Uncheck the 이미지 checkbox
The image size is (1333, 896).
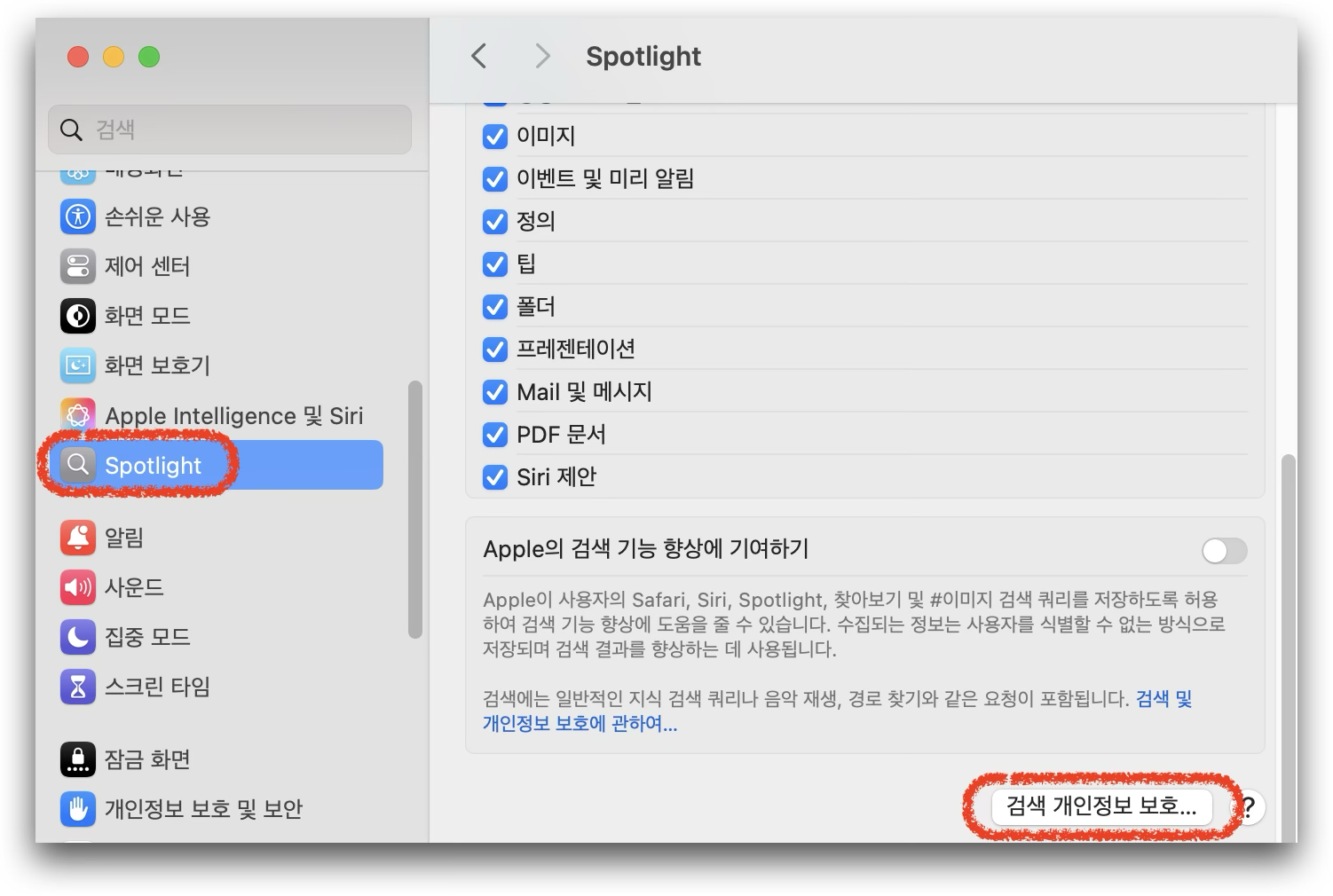494,137
